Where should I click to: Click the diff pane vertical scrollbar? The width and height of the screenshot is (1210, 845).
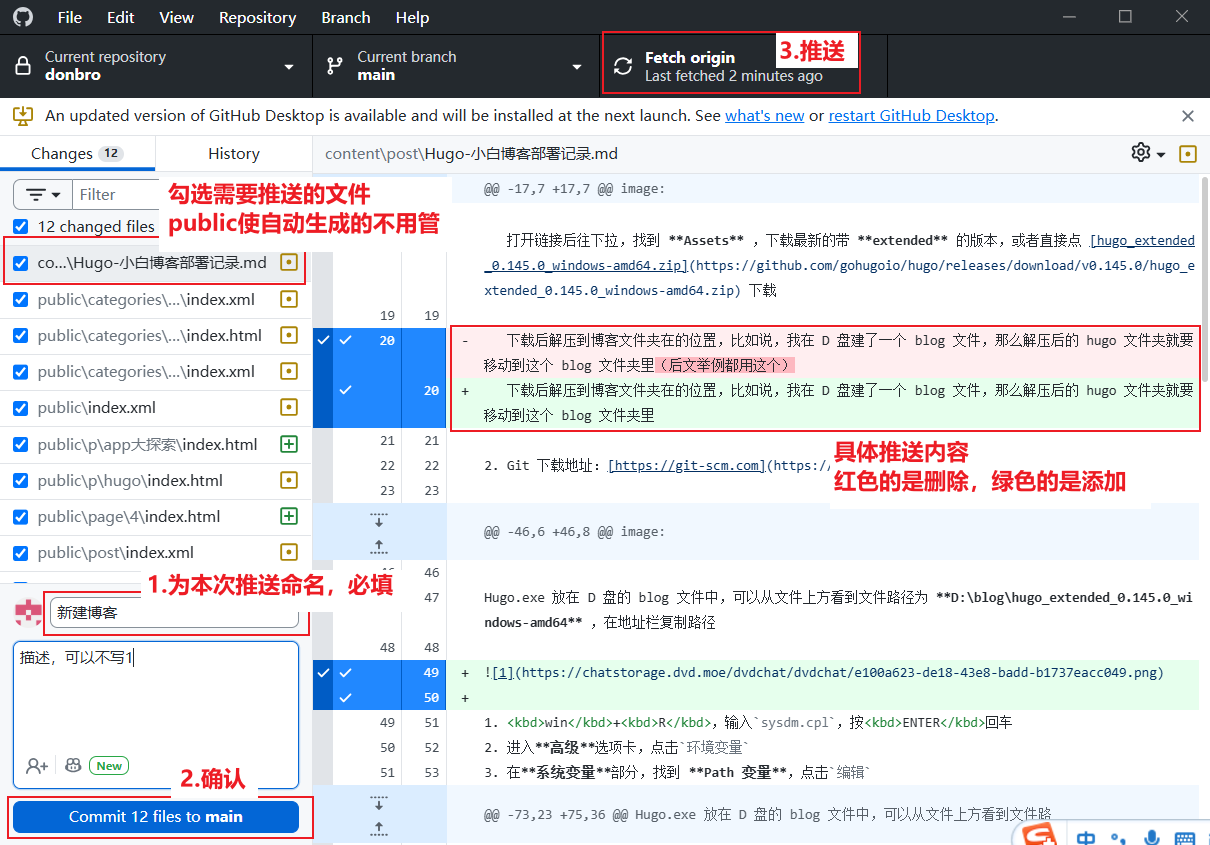click(1204, 280)
